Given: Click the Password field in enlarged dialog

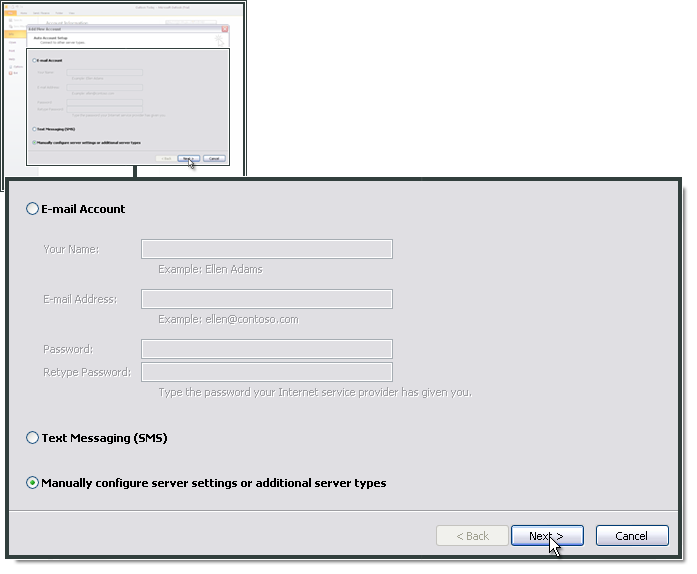Looking at the screenshot, I should point(267,349).
